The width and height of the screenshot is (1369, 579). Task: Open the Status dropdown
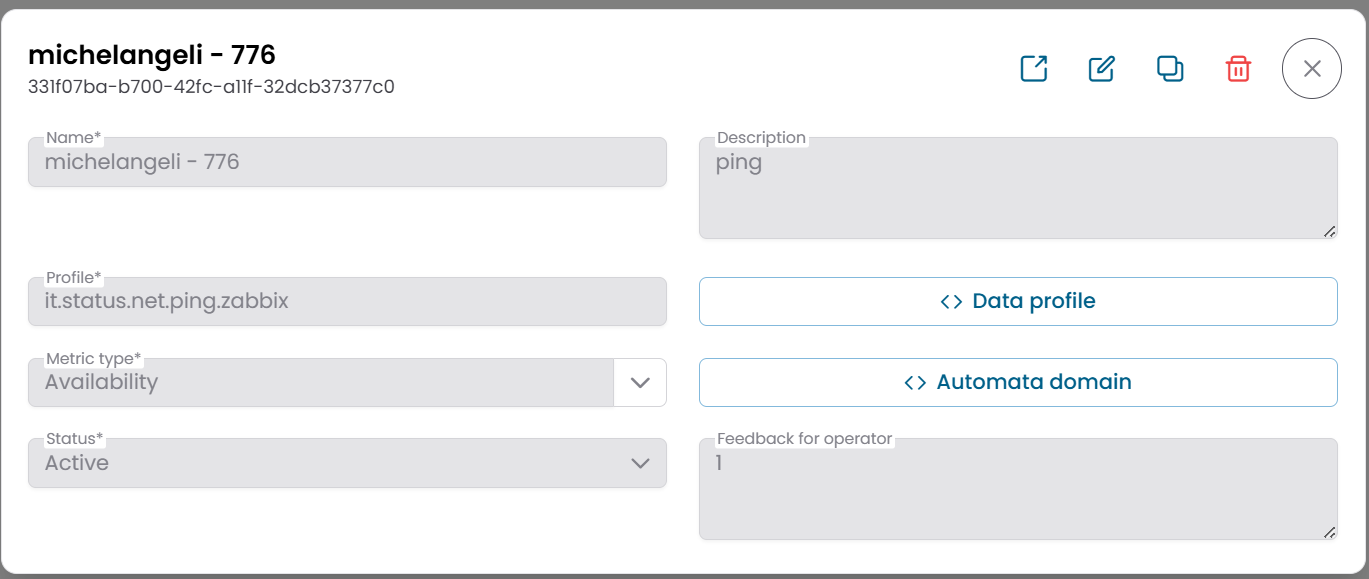(639, 463)
